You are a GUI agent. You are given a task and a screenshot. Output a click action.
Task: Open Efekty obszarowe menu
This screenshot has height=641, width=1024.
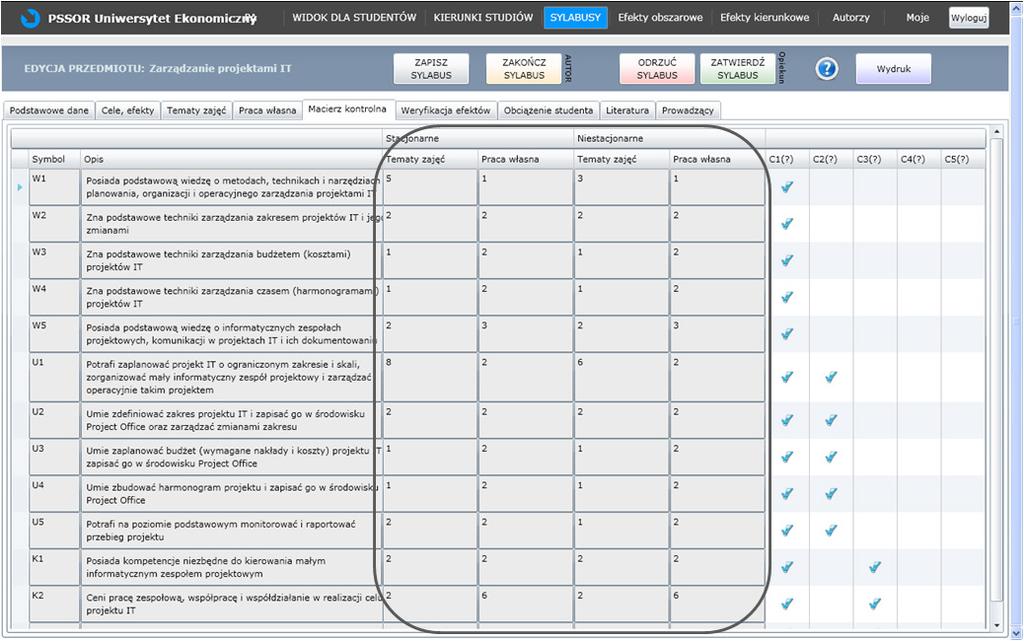660,18
